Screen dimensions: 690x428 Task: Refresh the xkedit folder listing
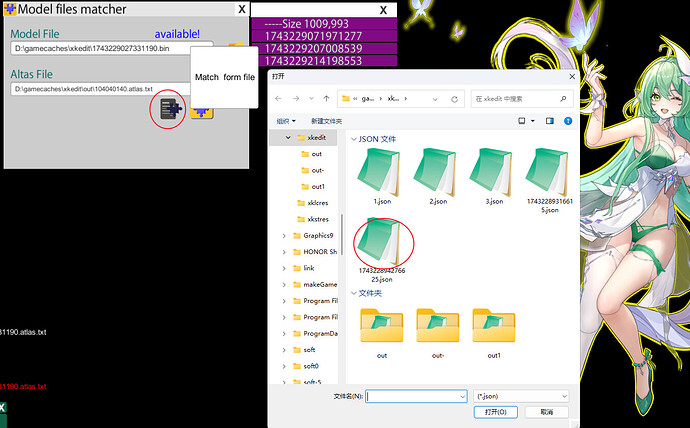[x=455, y=99]
